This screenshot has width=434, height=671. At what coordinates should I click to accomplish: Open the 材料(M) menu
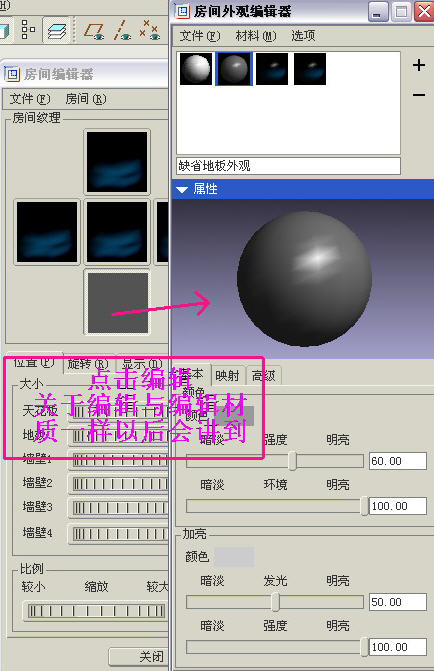[256, 36]
